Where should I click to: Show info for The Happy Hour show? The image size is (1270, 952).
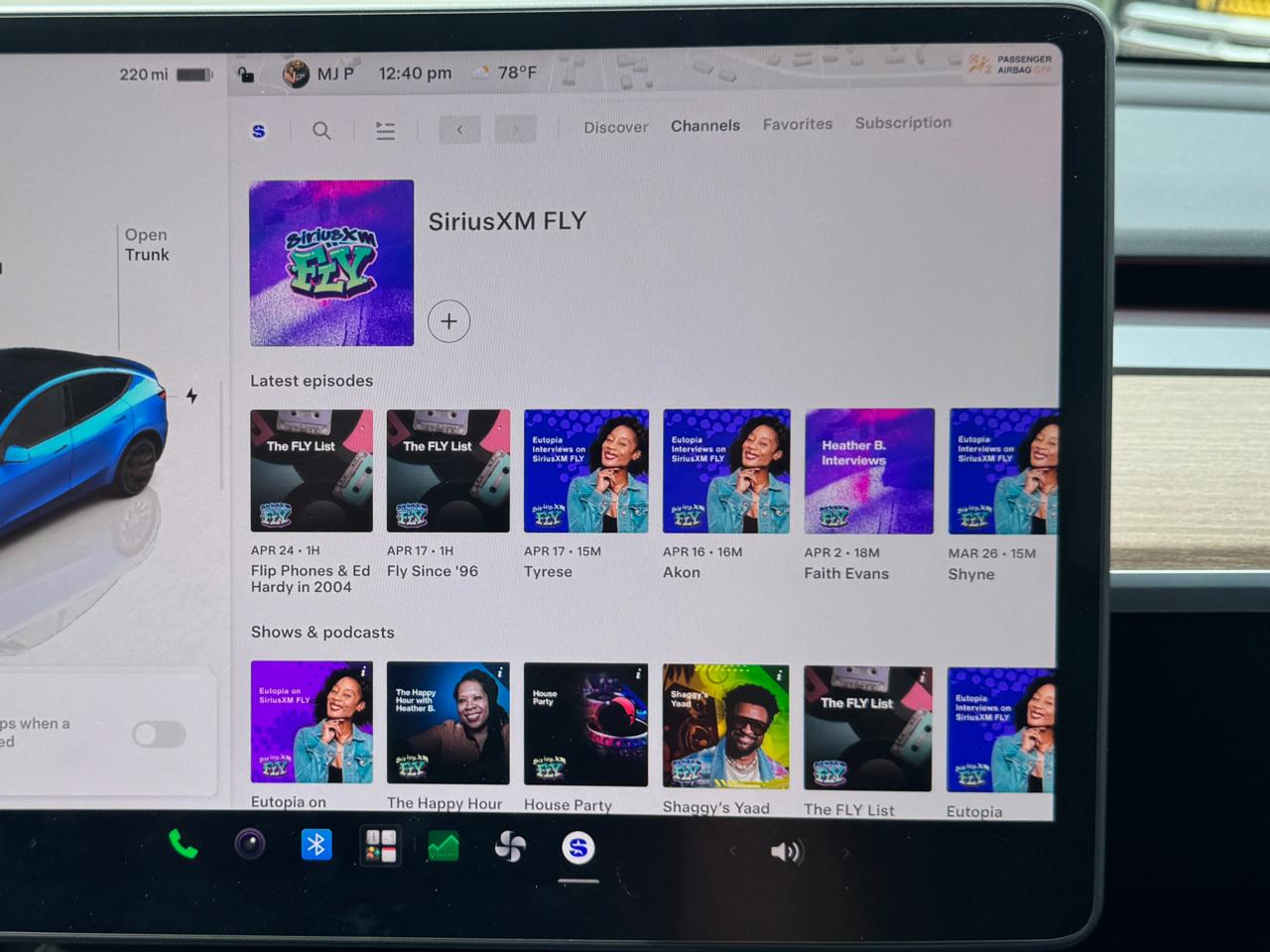[x=500, y=672]
